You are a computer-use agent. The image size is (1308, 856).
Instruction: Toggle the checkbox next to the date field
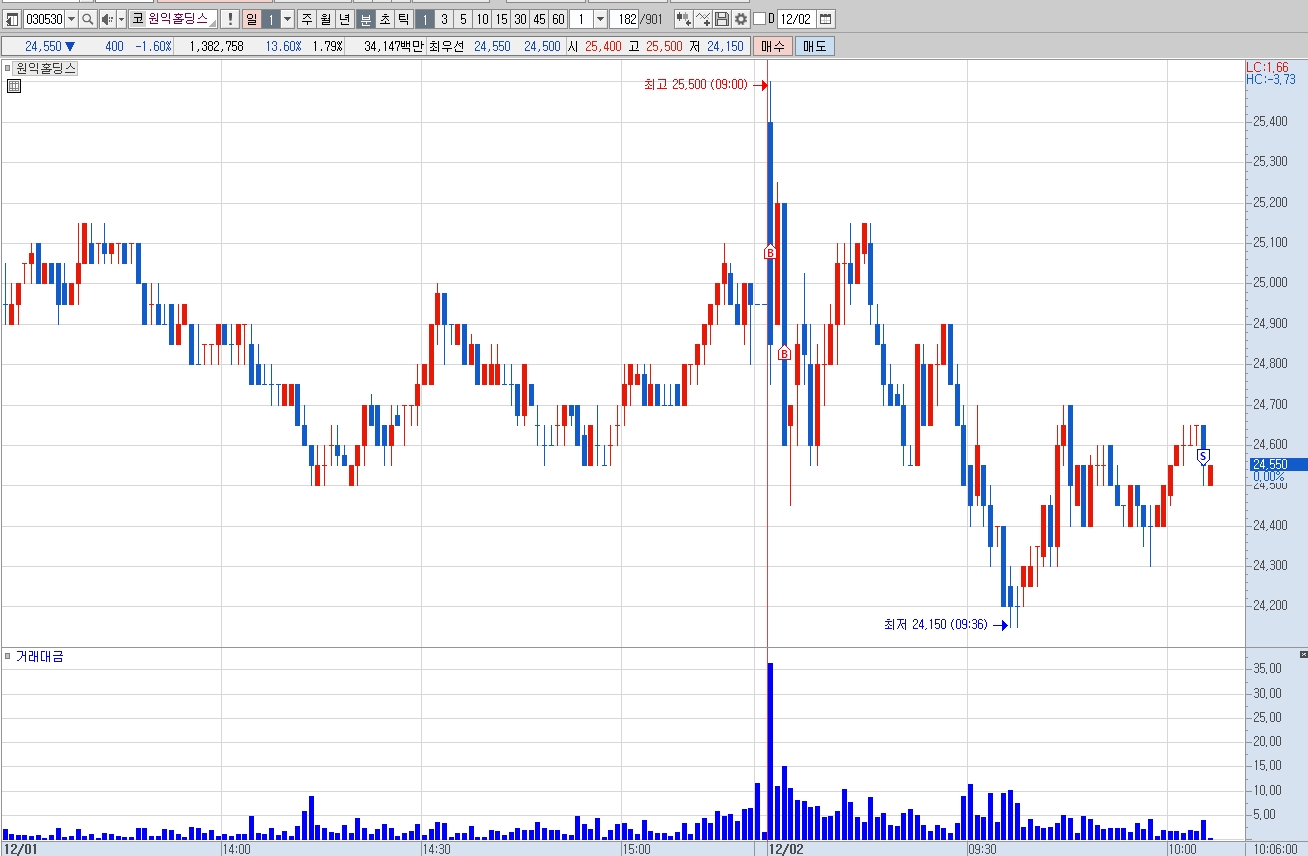click(759, 19)
